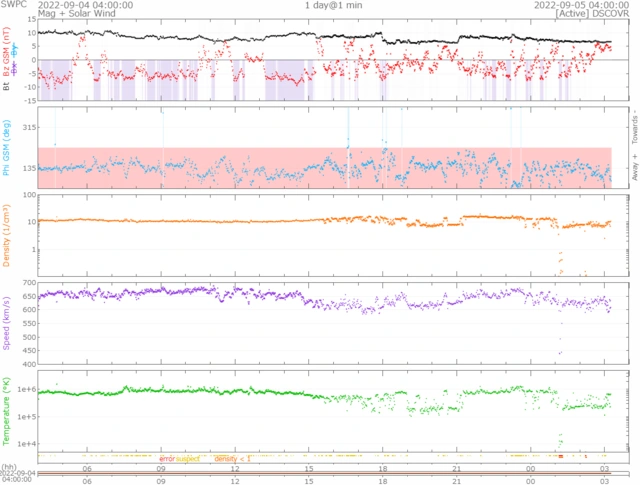Click the SWPC label in top-left corner
This screenshot has height=485, width=640.
point(13,5)
